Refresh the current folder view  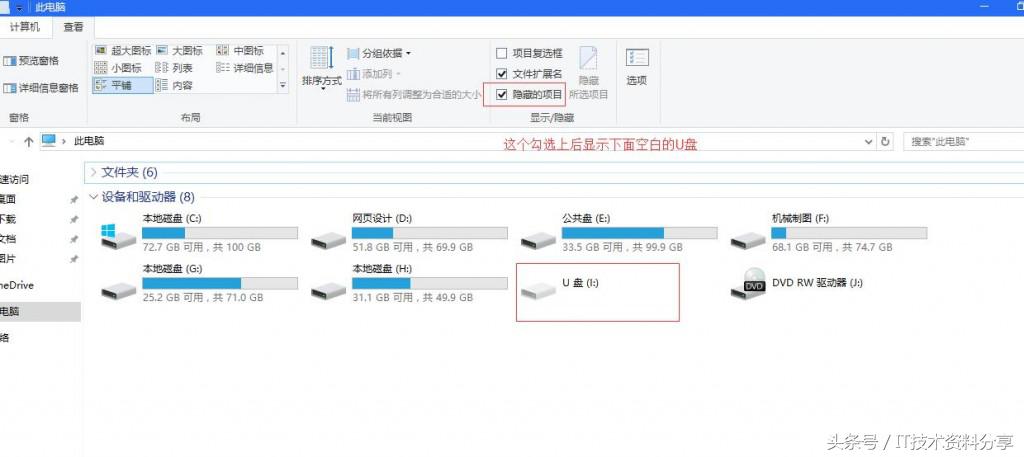click(885, 142)
